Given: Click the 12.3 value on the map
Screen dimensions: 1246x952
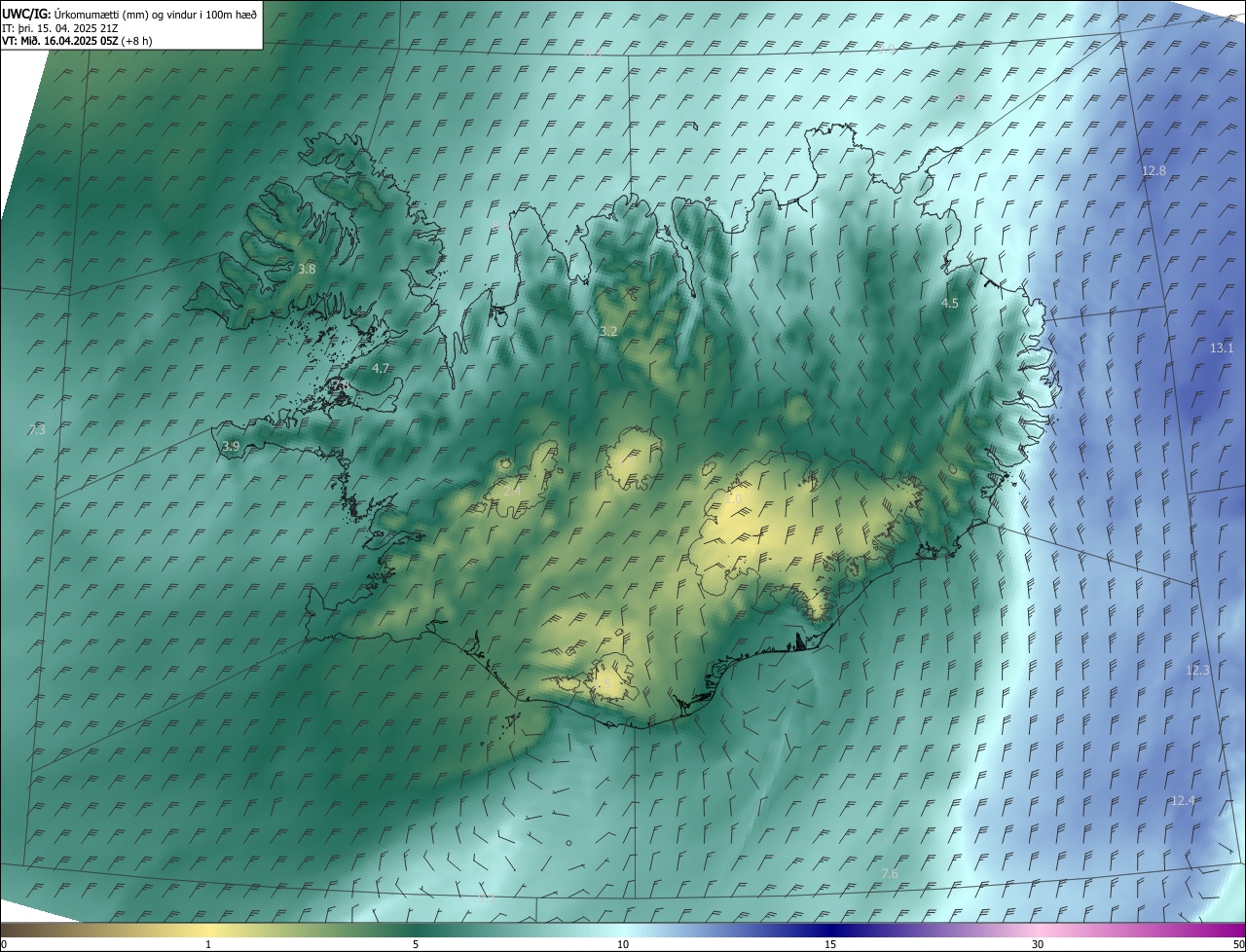Looking at the screenshot, I should [1197, 670].
